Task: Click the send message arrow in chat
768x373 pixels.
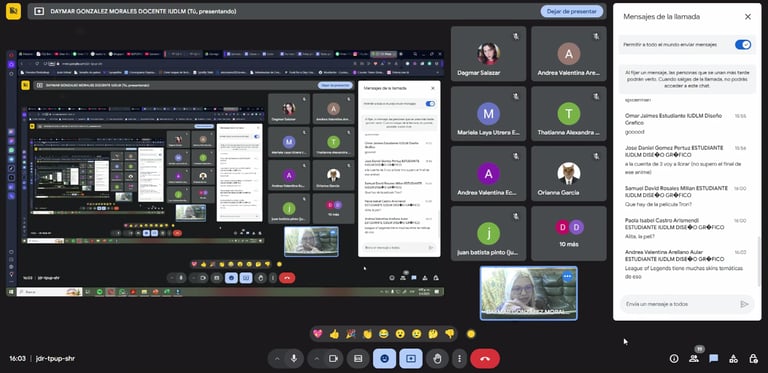Action: (744, 304)
